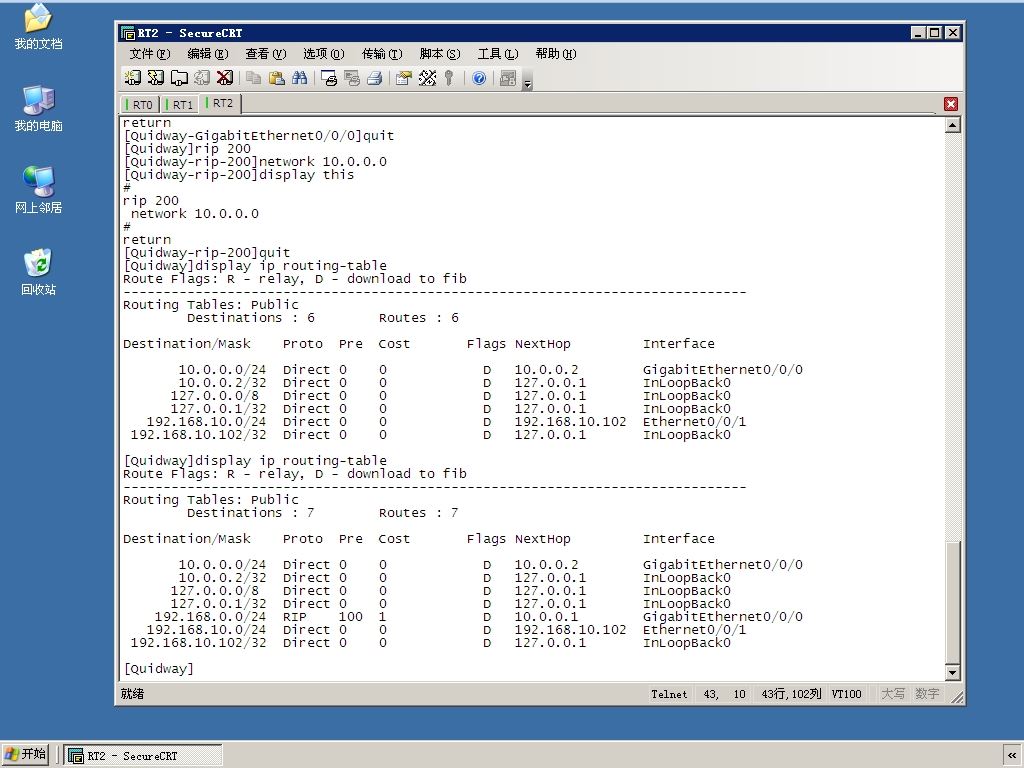
Task: Click the 'network 10.0.0.0' config line
Action: (x=195, y=214)
